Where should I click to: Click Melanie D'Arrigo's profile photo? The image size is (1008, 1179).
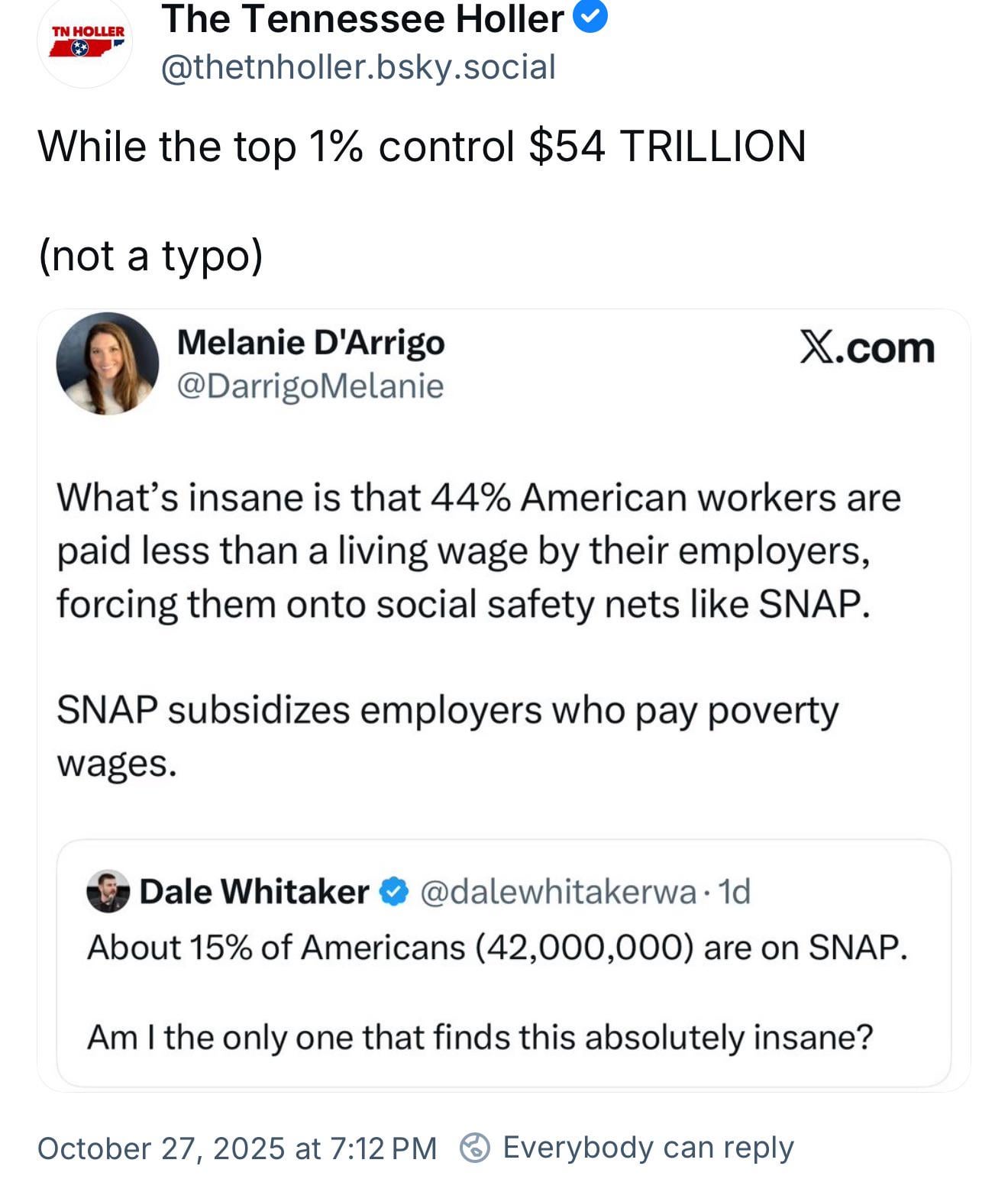pyautogui.click(x=108, y=363)
